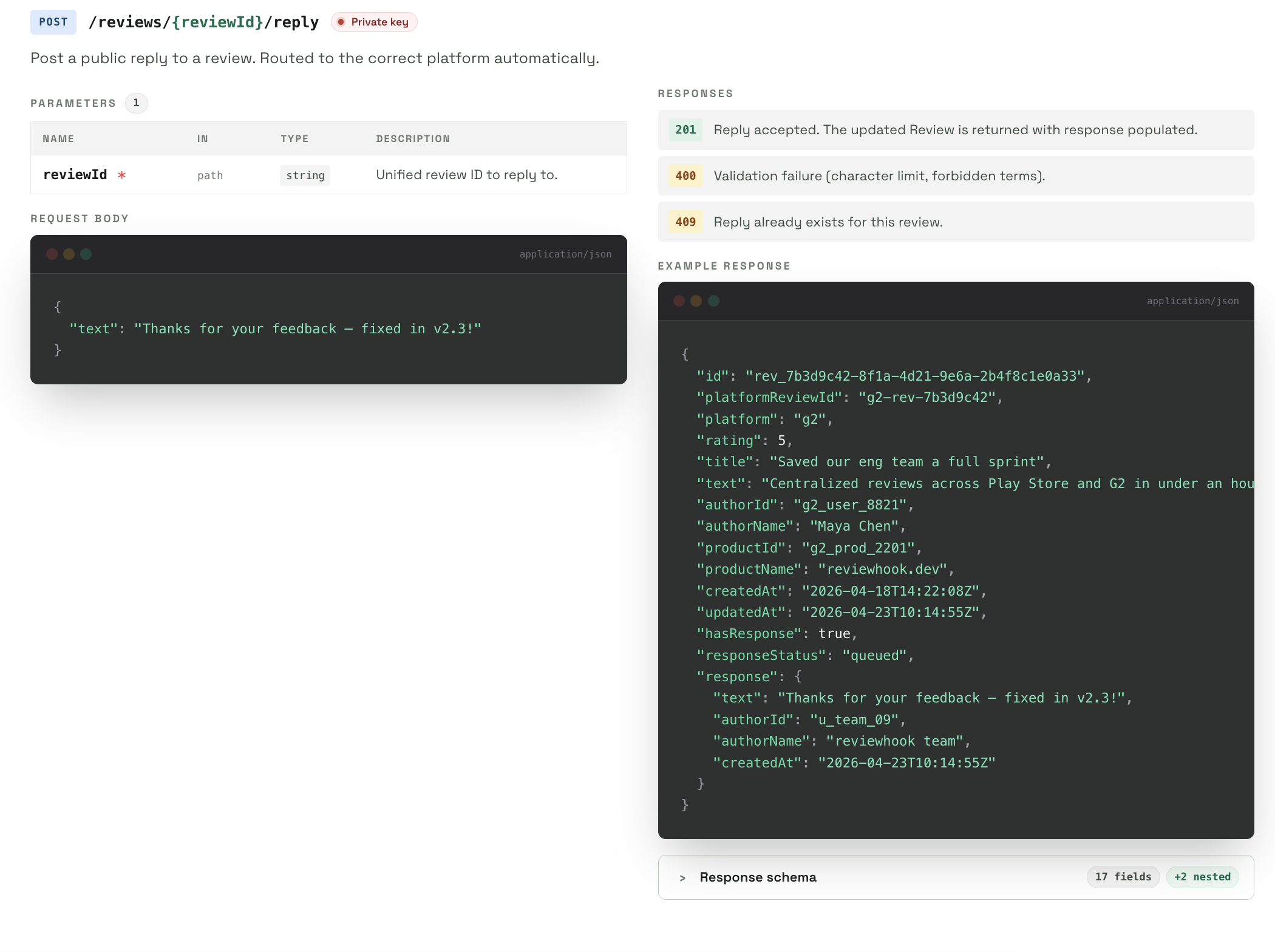Click the "authorId": "g2_user_8821" line
Screen dimensions: 1275x952
806,505
